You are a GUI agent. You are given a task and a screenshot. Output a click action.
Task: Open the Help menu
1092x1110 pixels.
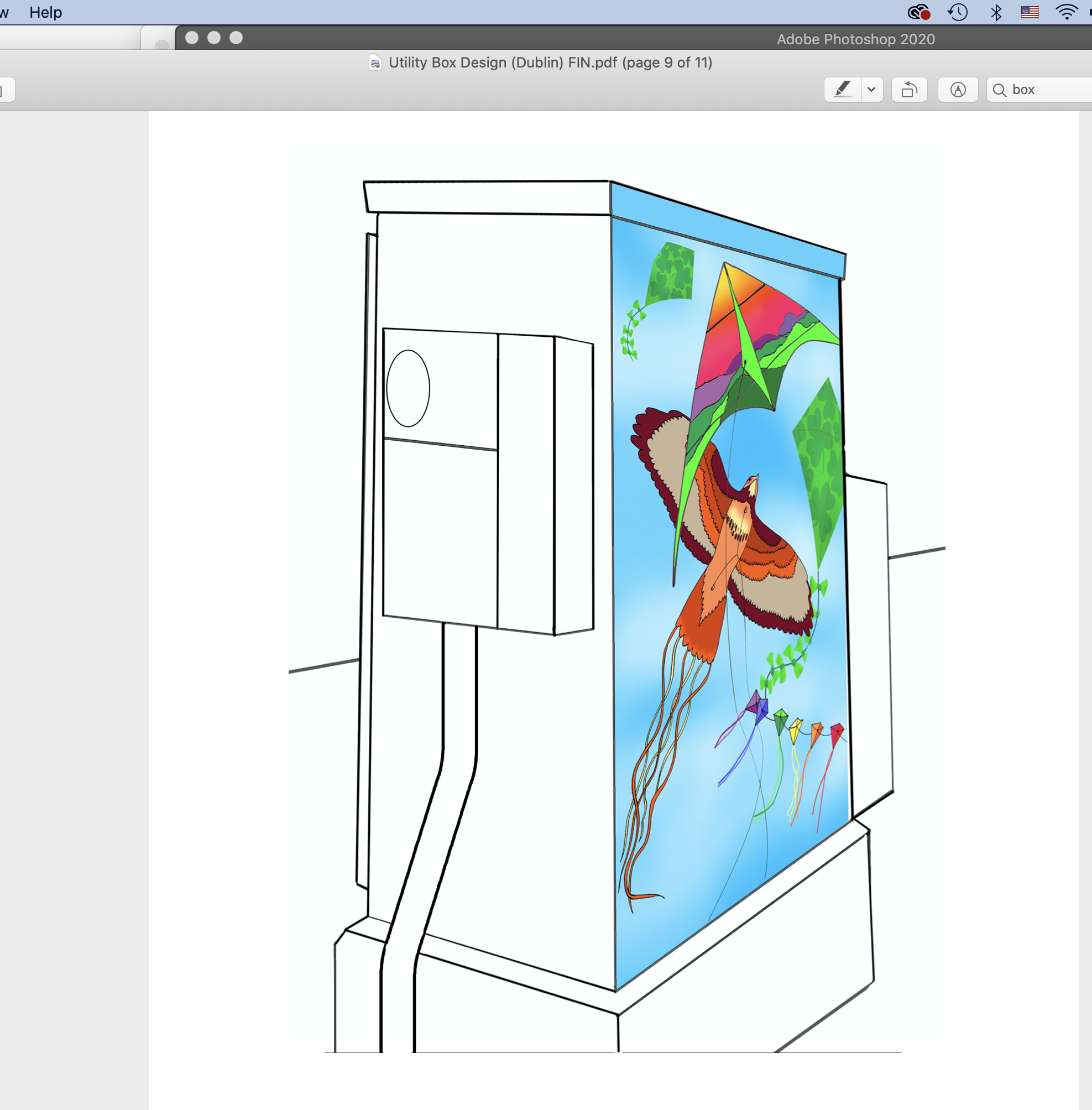tap(47, 12)
